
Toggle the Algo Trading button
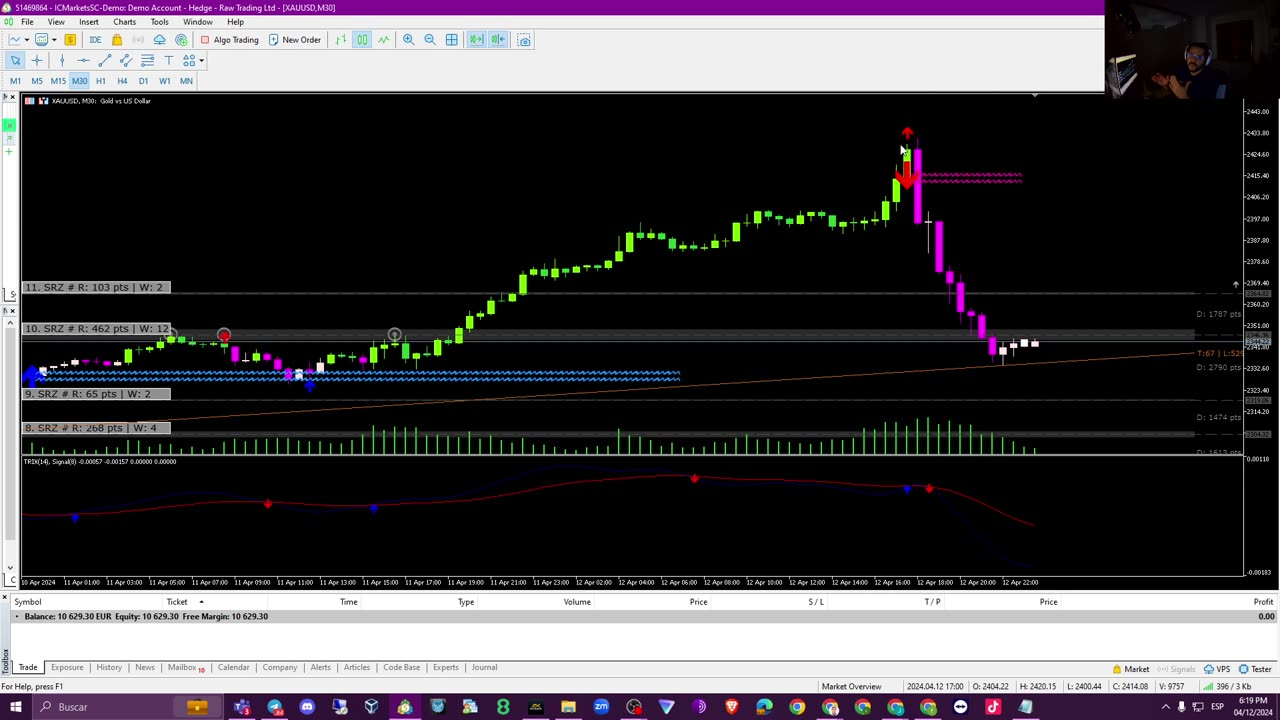click(229, 40)
